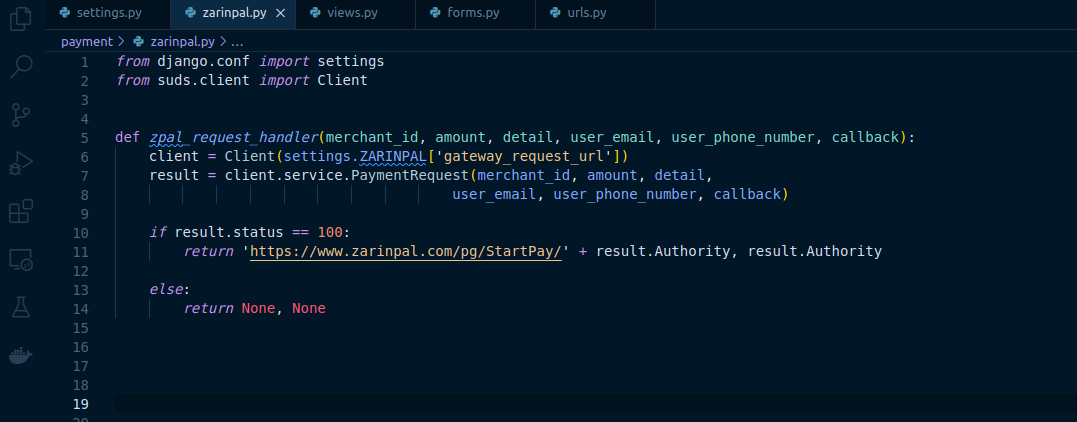Click the word Client on line 2
The width and height of the screenshot is (1077, 422).
pos(343,80)
